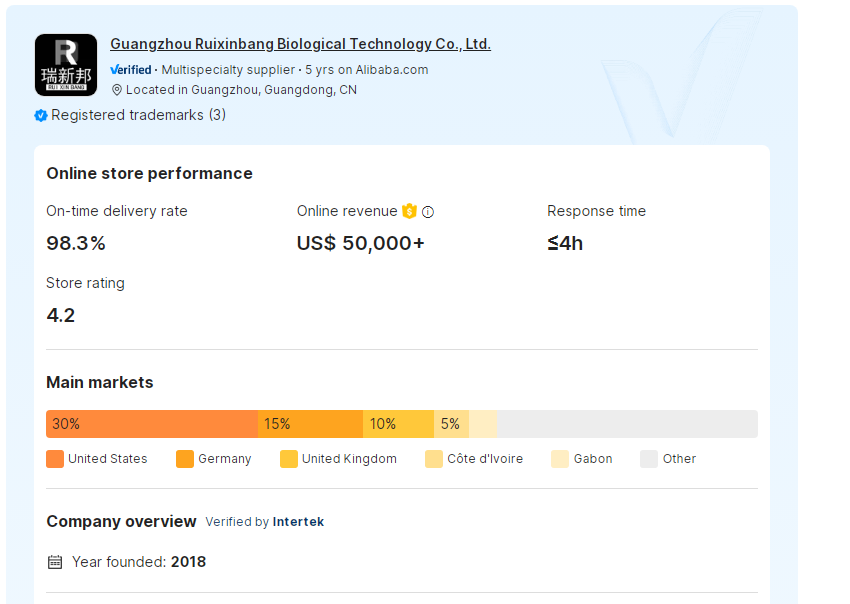Click the Intertek verification link
The width and height of the screenshot is (850, 604).
coord(298,522)
